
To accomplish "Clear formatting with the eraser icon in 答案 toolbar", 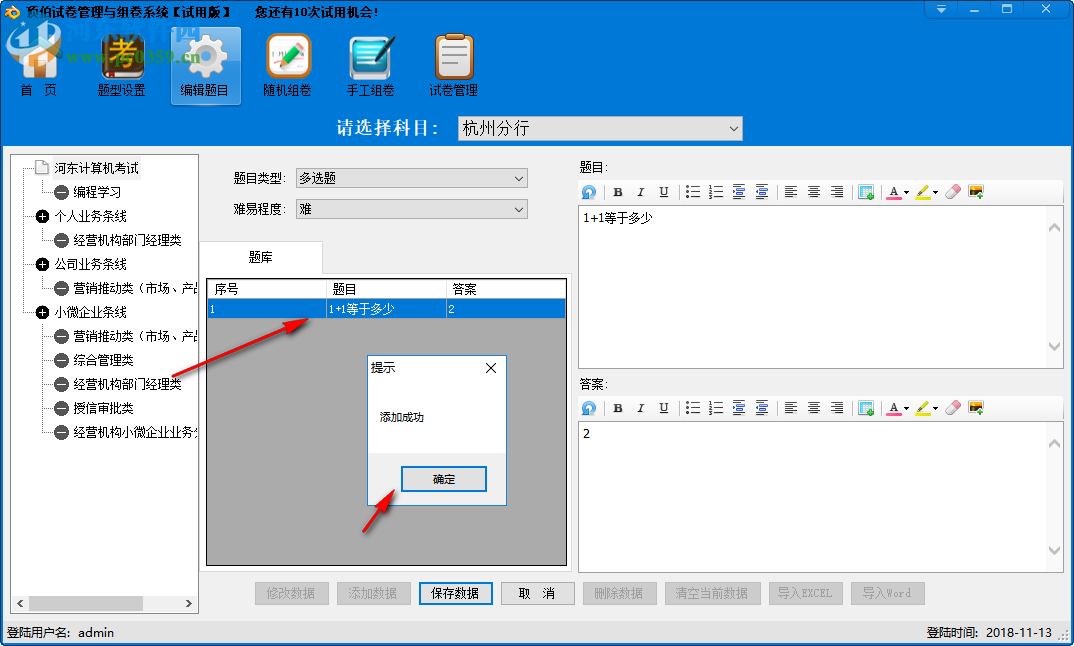I will point(950,407).
